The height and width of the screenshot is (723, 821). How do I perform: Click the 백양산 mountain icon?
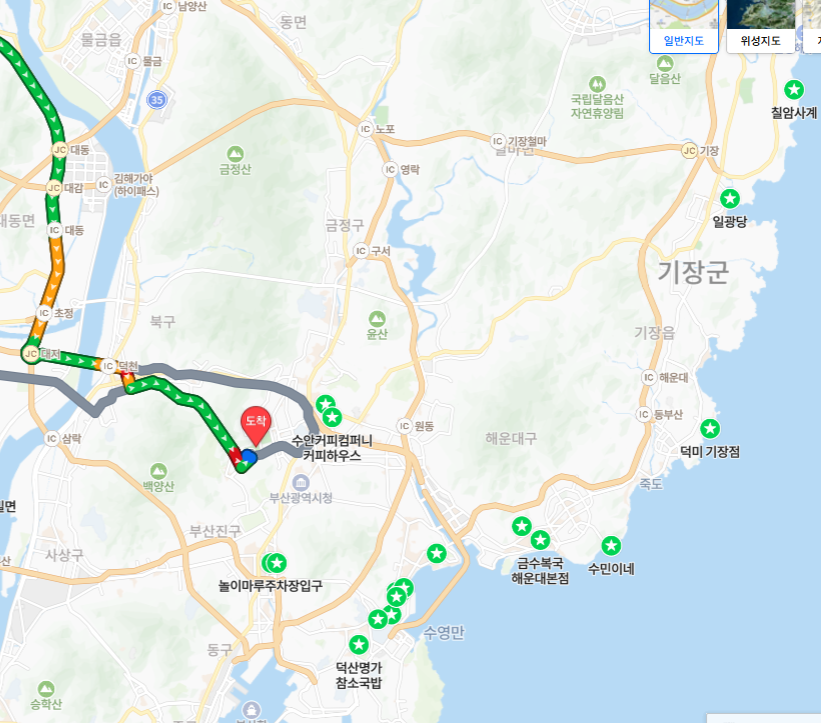[158, 471]
